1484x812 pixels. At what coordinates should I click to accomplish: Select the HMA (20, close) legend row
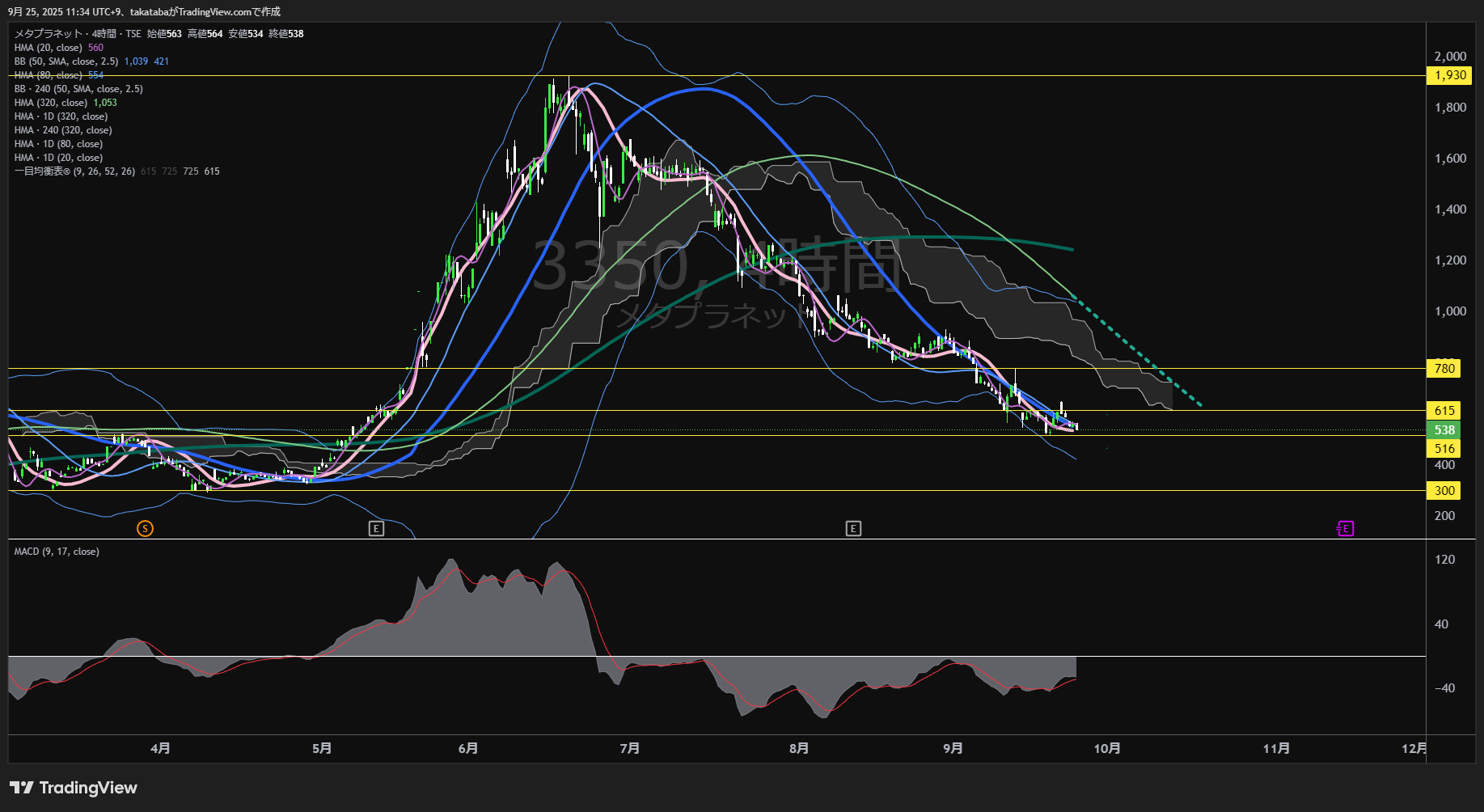tap(59, 48)
